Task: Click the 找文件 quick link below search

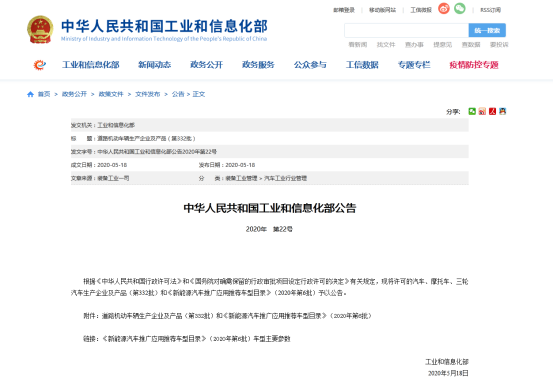Action: click(x=386, y=45)
